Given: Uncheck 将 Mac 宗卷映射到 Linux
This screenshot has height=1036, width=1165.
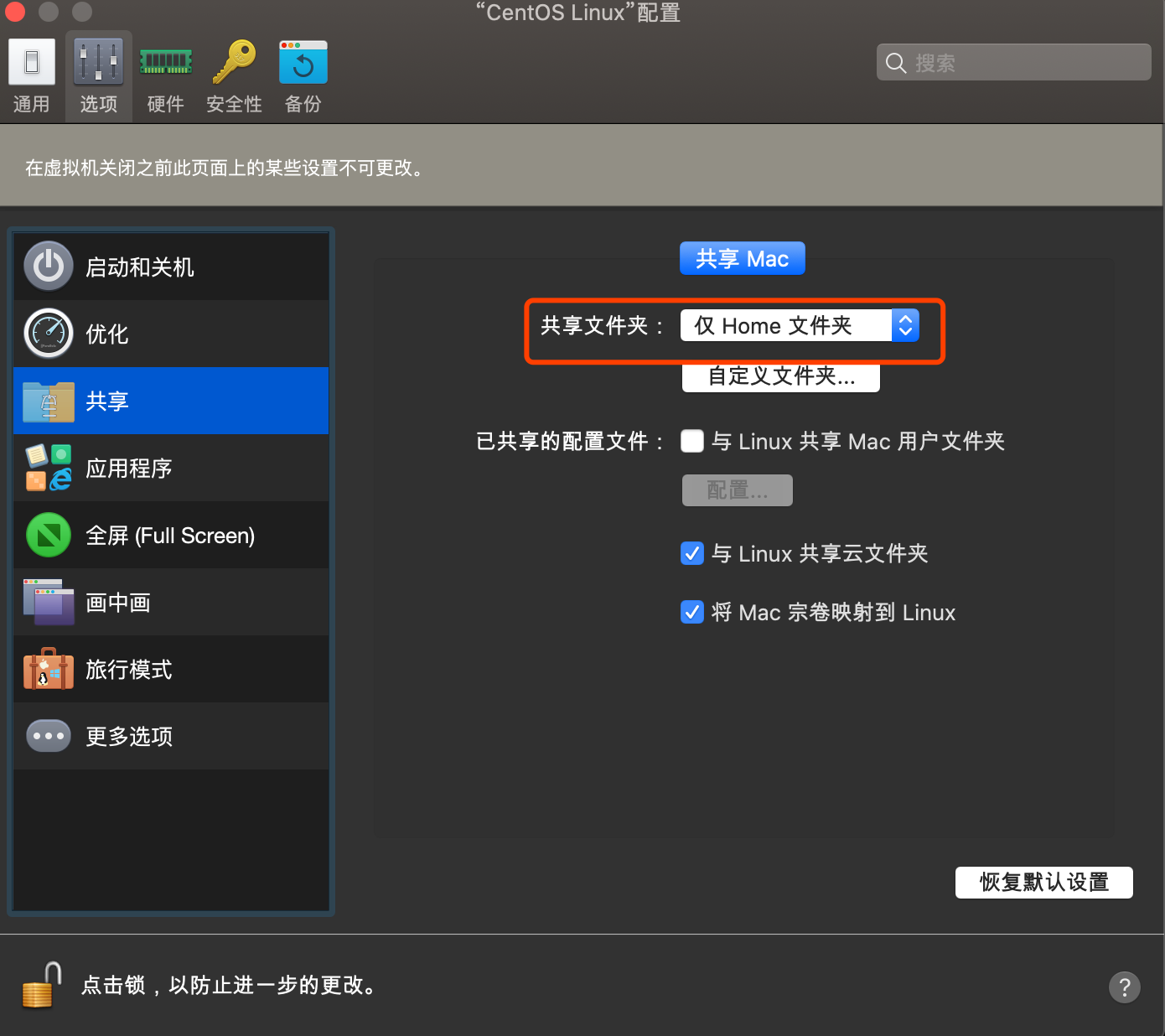Looking at the screenshot, I should coord(692,612).
